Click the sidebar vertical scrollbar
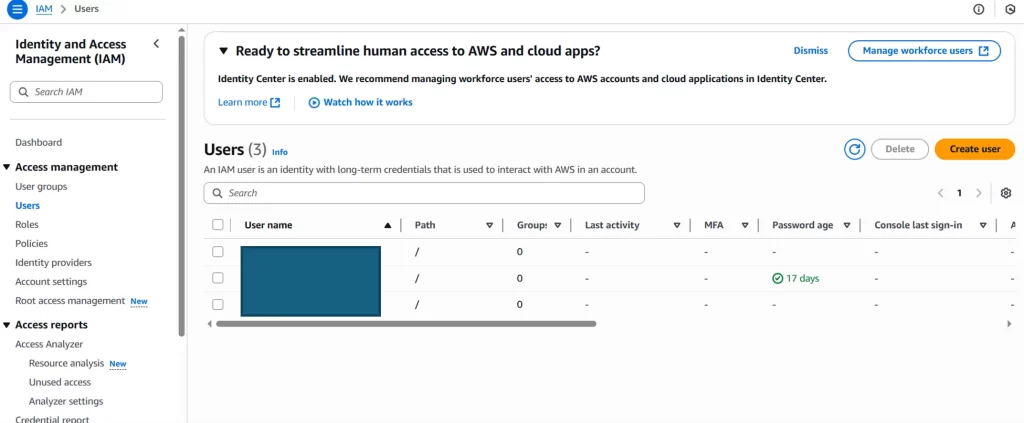The width and height of the screenshot is (1024, 423). click(182, 186)
